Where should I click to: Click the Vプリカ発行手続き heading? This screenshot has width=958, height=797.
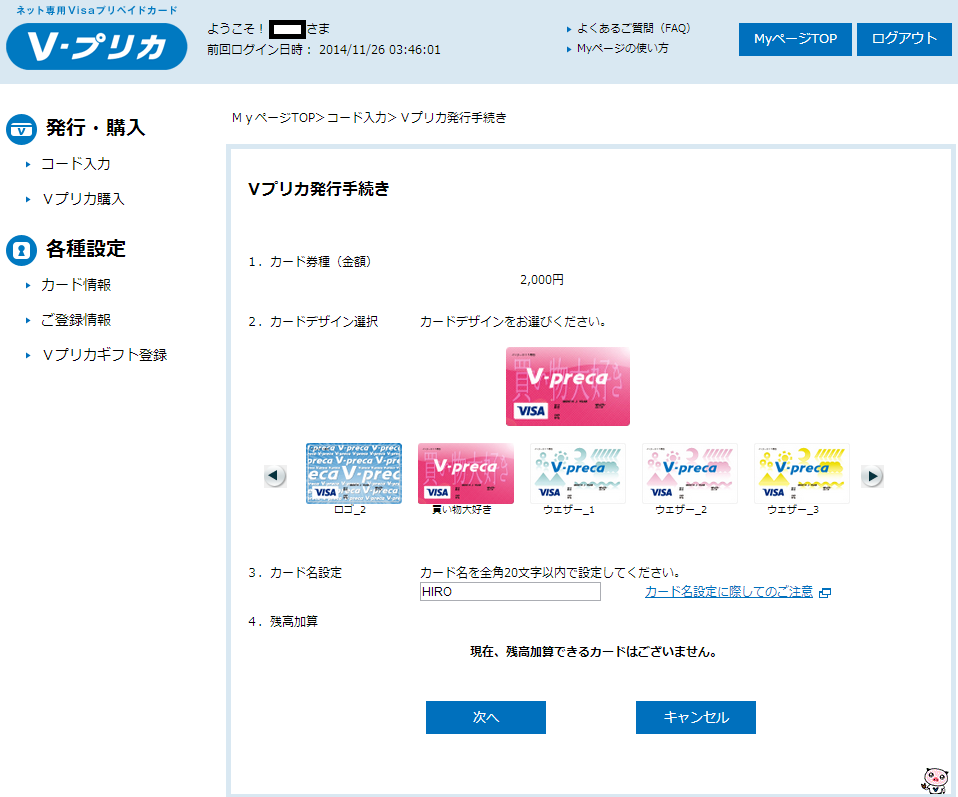coord(318,189)
